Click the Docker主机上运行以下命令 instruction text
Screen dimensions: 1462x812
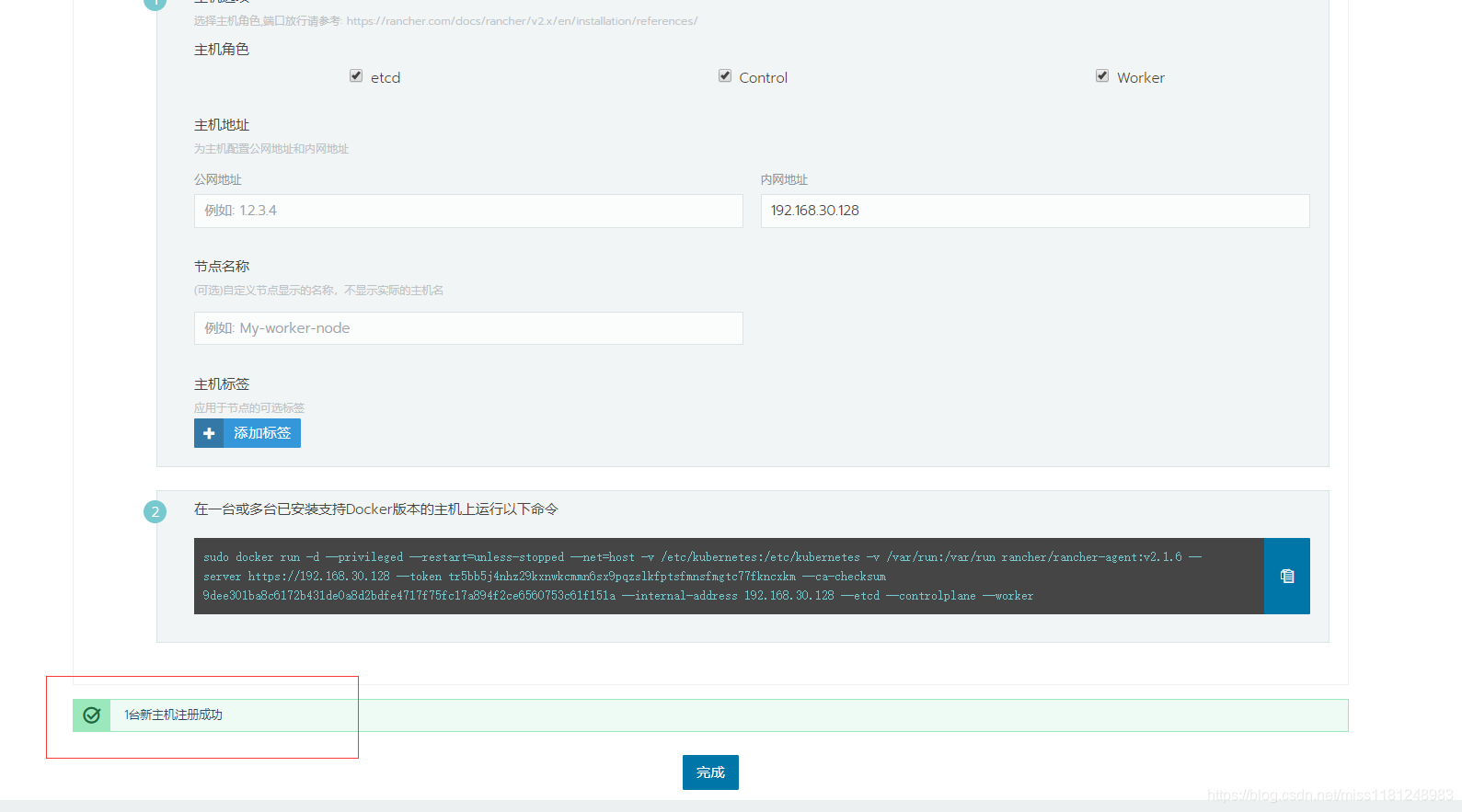[x=376, y=509]
